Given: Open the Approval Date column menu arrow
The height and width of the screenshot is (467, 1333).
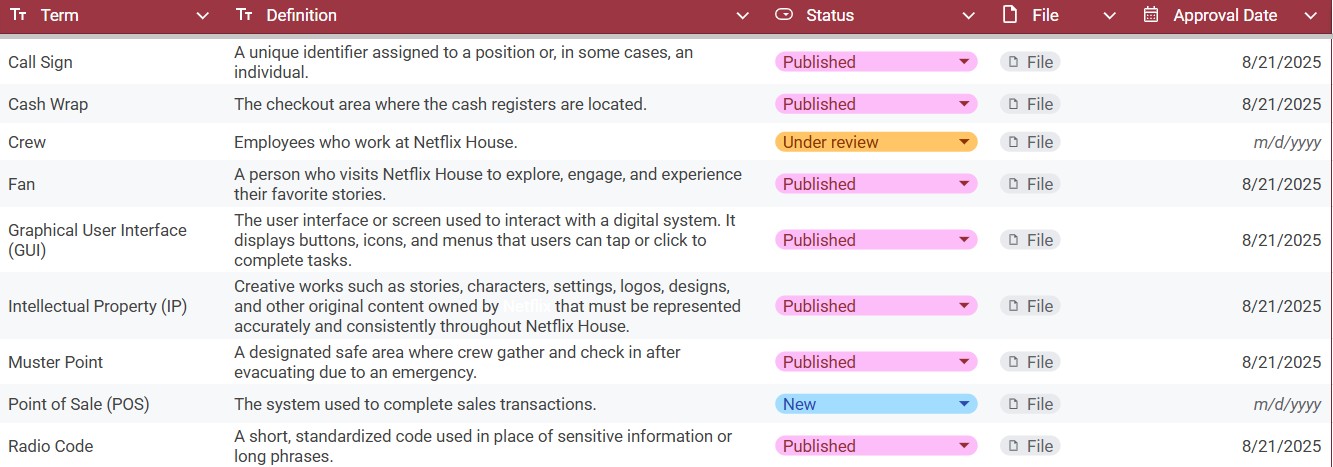Looking at the screenshot, I should coord(1311,16).
